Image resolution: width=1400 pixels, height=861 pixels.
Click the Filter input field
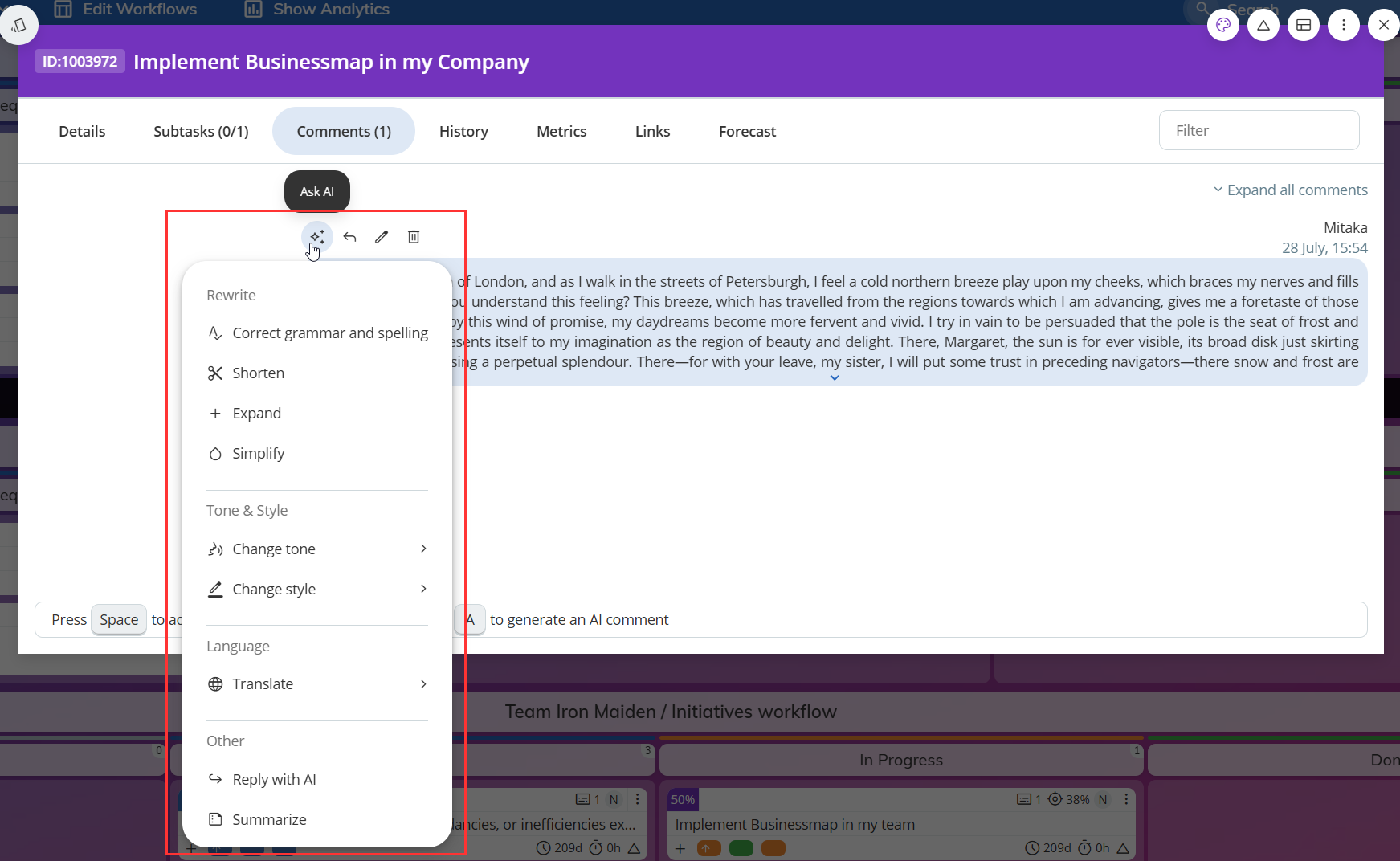(1259, 130)
